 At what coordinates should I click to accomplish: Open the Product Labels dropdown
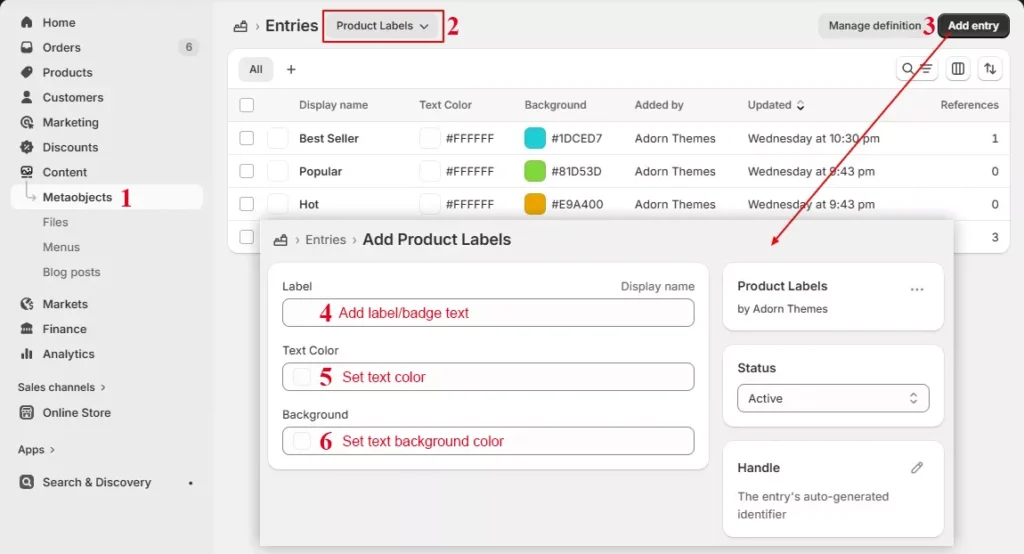click(383, 26)
